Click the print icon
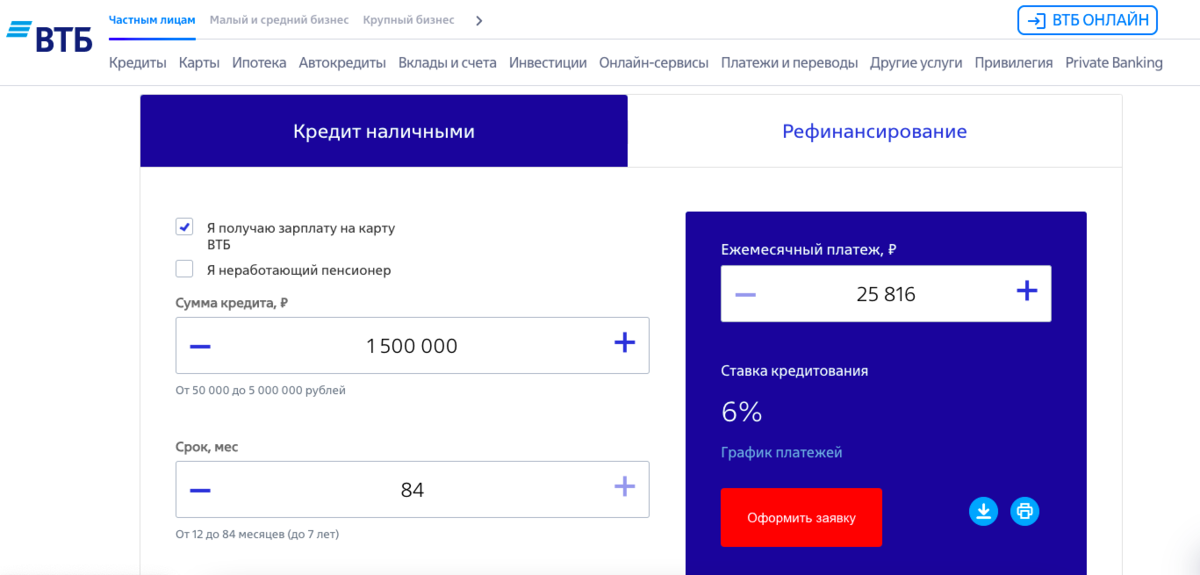The height and width of the screenshot is (575, 1200). click(x=1025, y=512)
